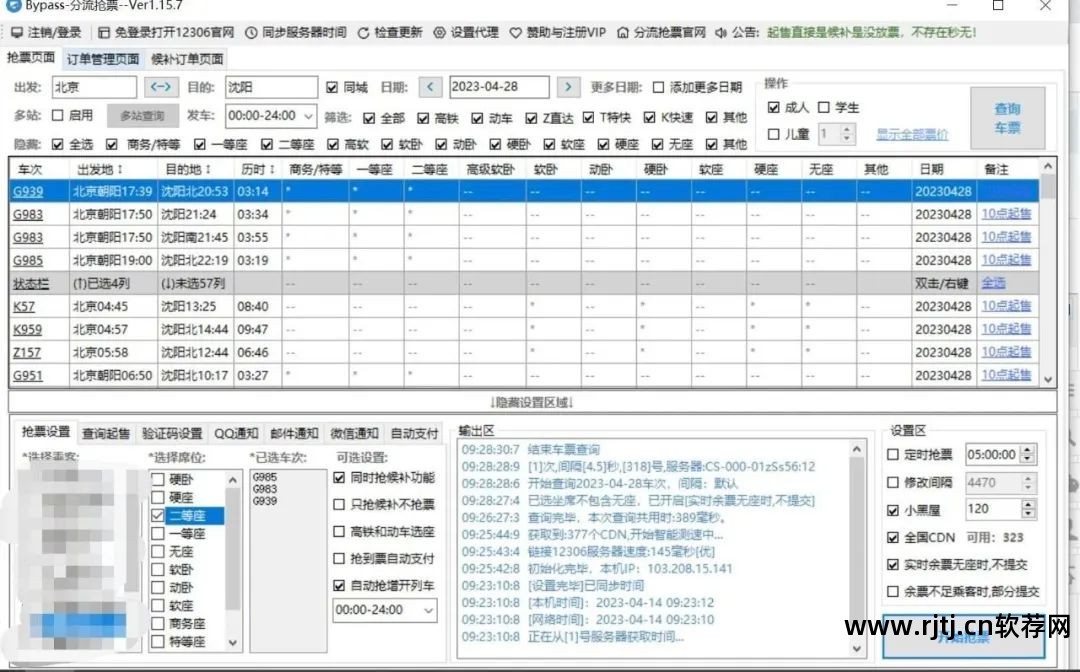This screenshot has height=672, width=1080.
Task: Enable 只抢候补不抢票 checkbox
Action: pos(339,504)
